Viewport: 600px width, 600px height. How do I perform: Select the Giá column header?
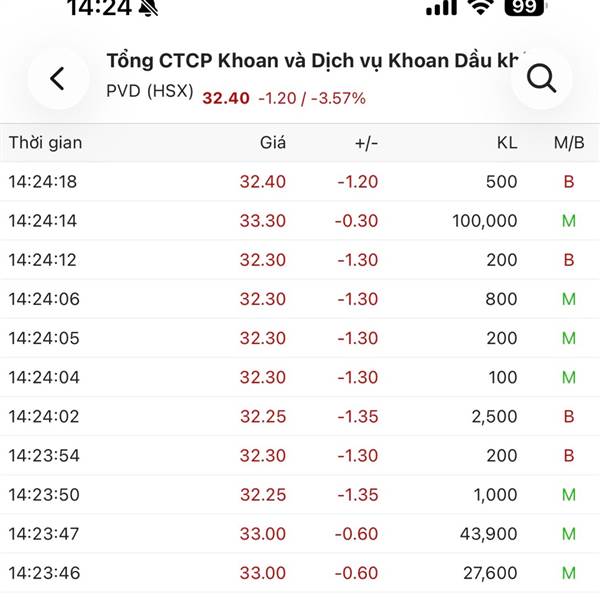click(x=272, y=143)
